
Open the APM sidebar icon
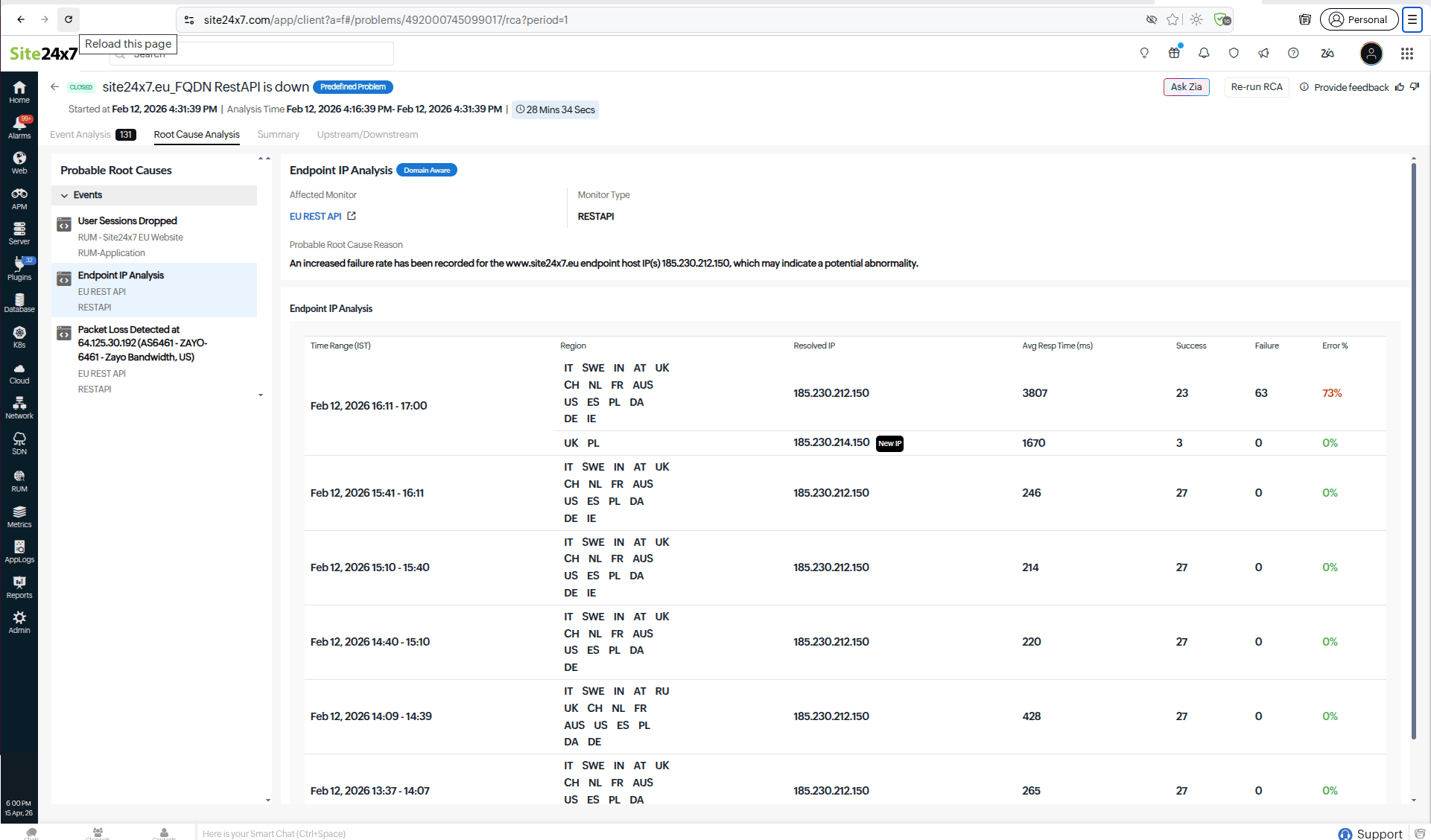pos(19,199)
